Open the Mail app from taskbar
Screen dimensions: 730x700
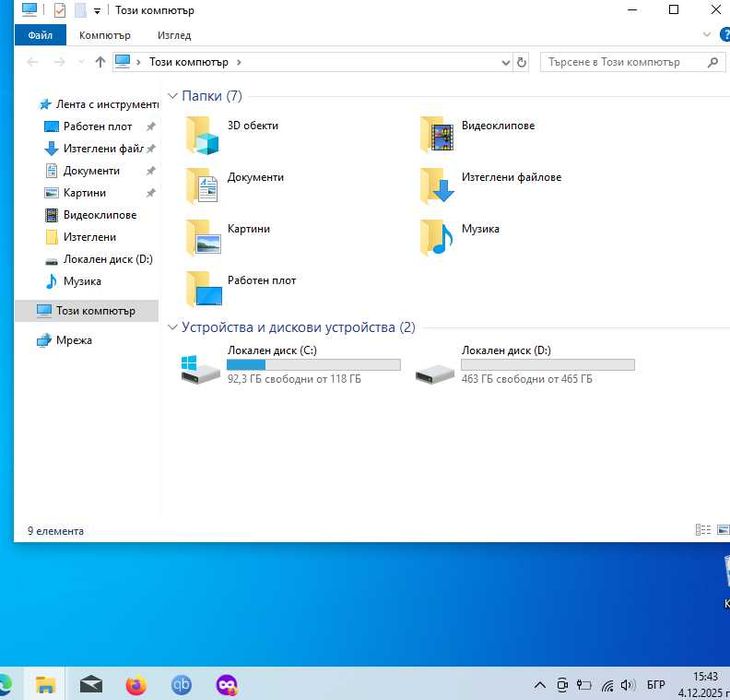(91, 685)
